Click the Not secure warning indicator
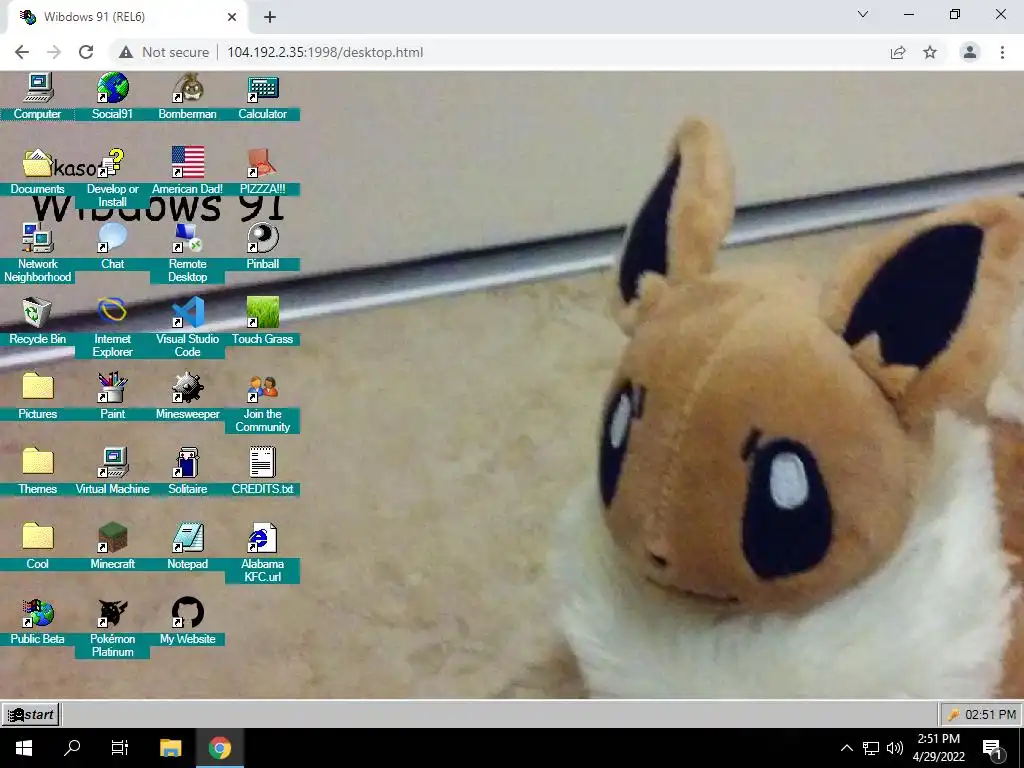Image resolution: width=1024 pixels, height=768 pixels. pyautogui.click(x=163, y=52)
